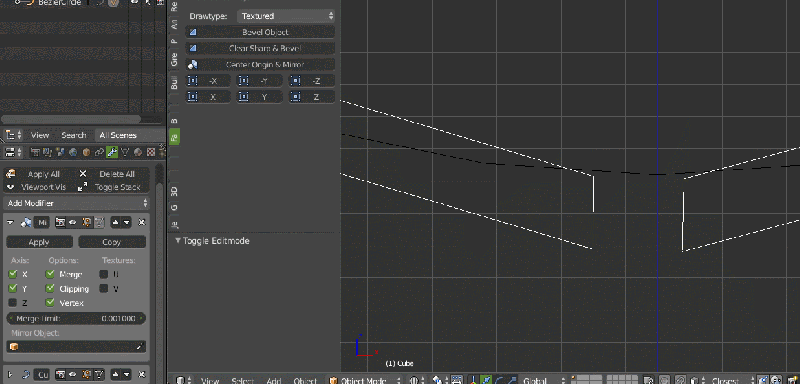Open the Constraints properties tab (chain icon)
The height and width of the screenshot is (384, 800).
click(99, 152)
